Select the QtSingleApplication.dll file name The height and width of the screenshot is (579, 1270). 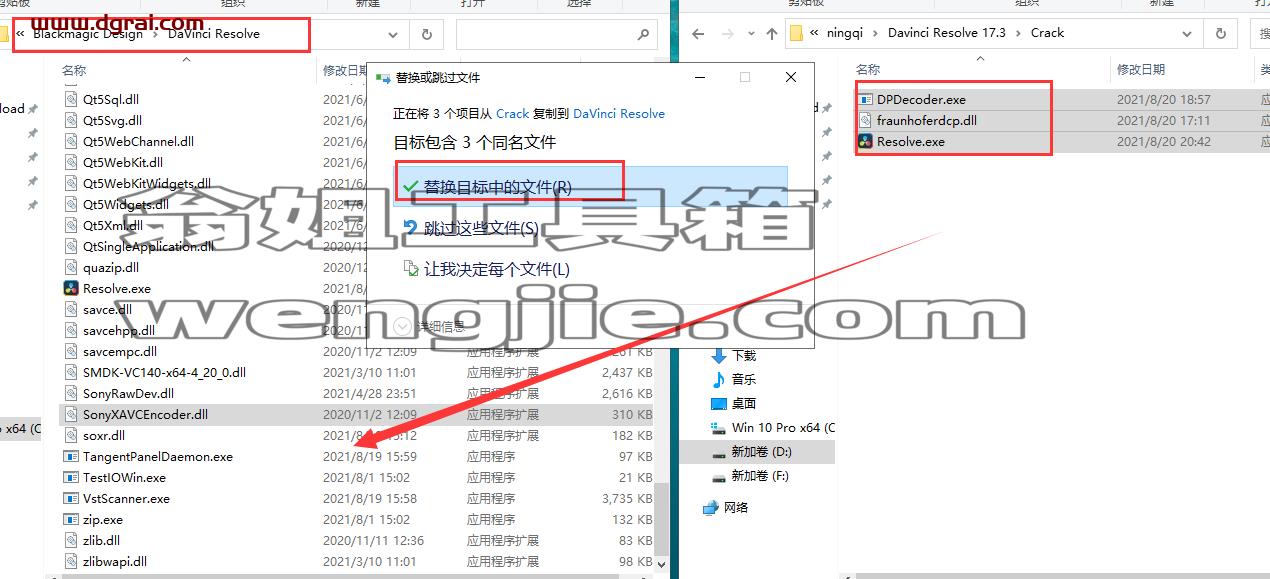(149, 246)
